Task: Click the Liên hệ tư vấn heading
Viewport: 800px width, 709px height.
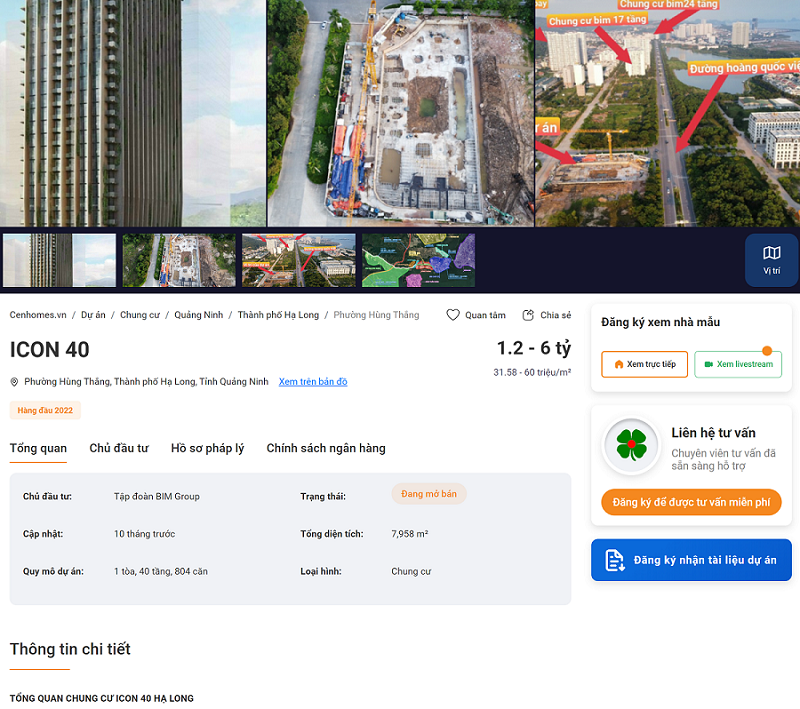Action: 713,433
